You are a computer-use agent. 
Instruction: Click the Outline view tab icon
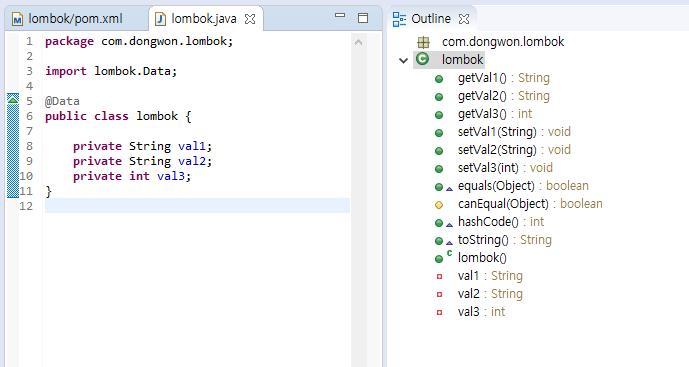[x=399, y=19]
